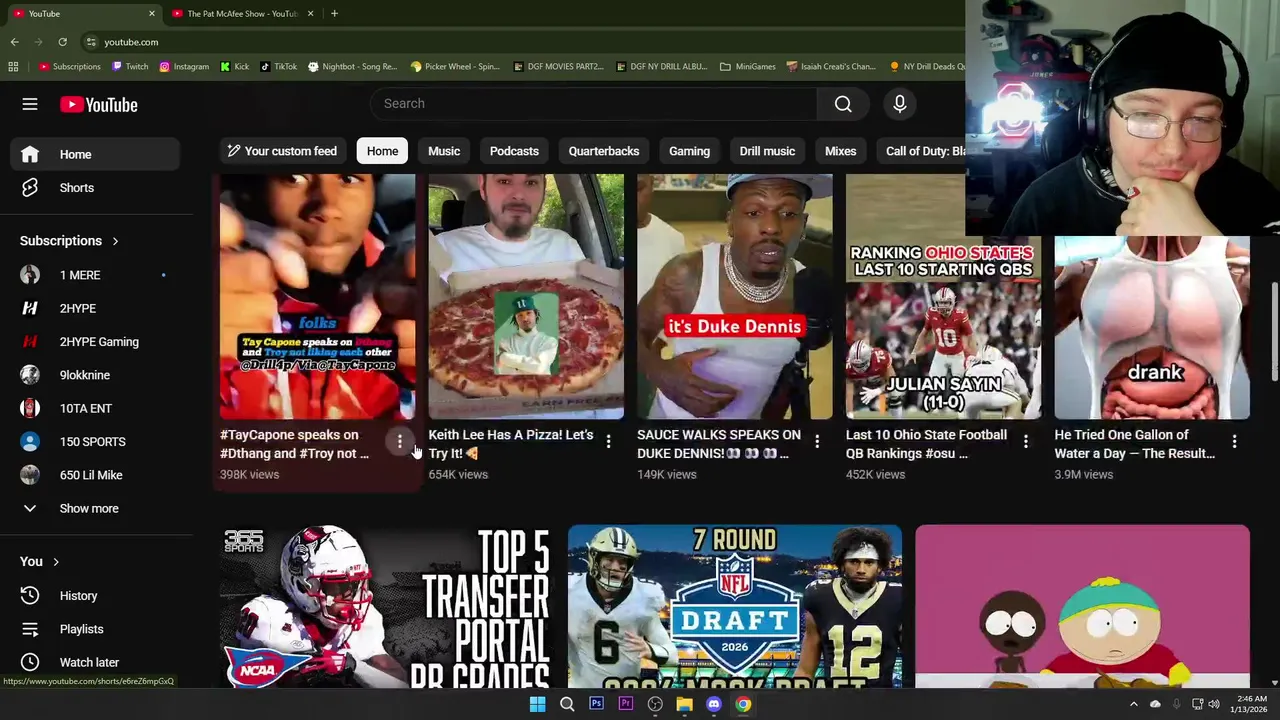Image resolution: width=1280 pixels, height=720 pixels.
Task: Open 'Last 10 Ohio State Football' title
Action: tap(926, 444)
